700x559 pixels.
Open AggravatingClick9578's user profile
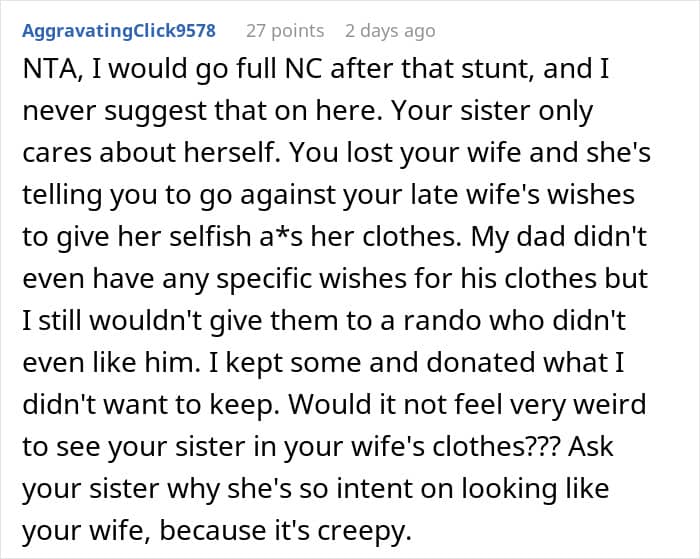coord(119,30)
